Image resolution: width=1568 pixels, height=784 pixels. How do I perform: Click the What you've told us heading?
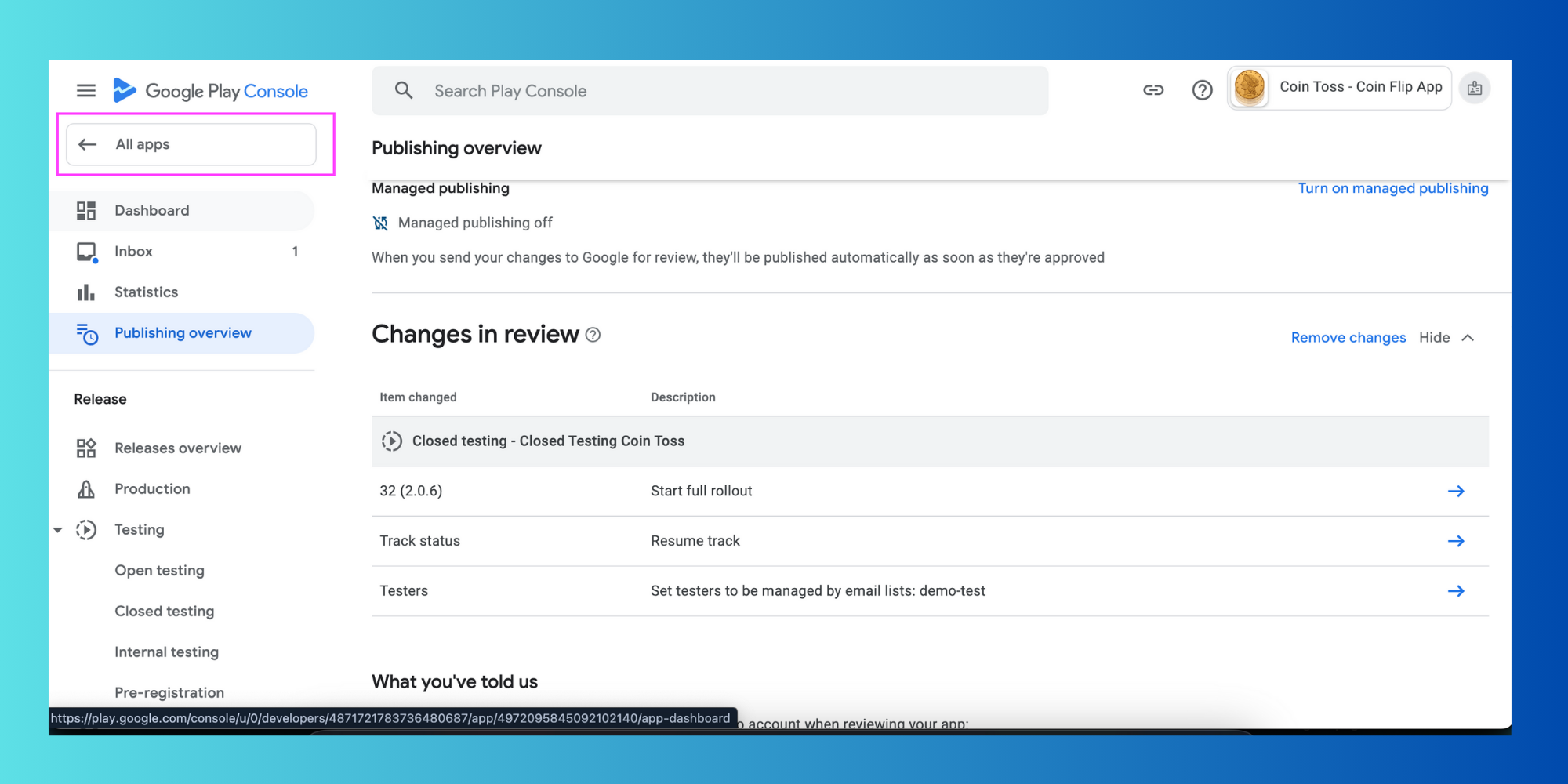[x=455, y=682]
